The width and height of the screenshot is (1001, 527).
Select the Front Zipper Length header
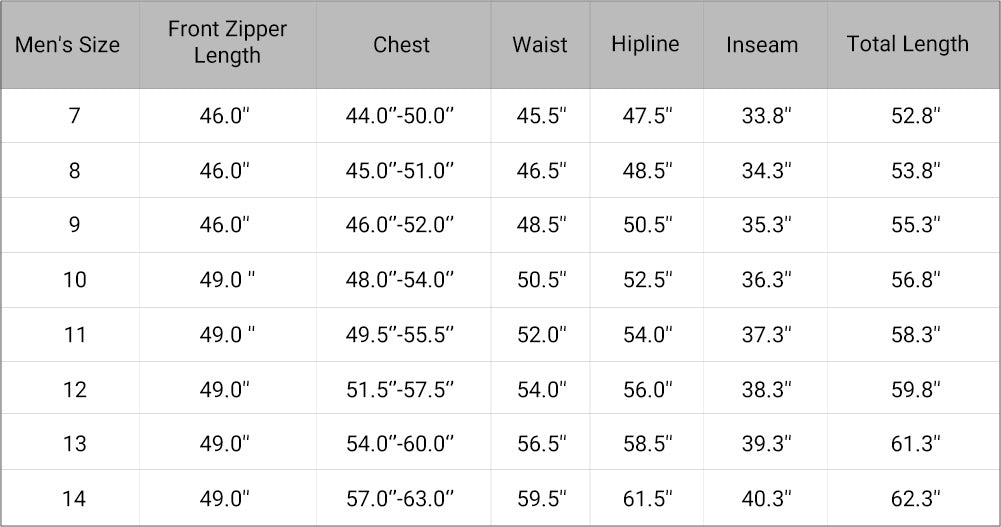[x=227, y=43]
